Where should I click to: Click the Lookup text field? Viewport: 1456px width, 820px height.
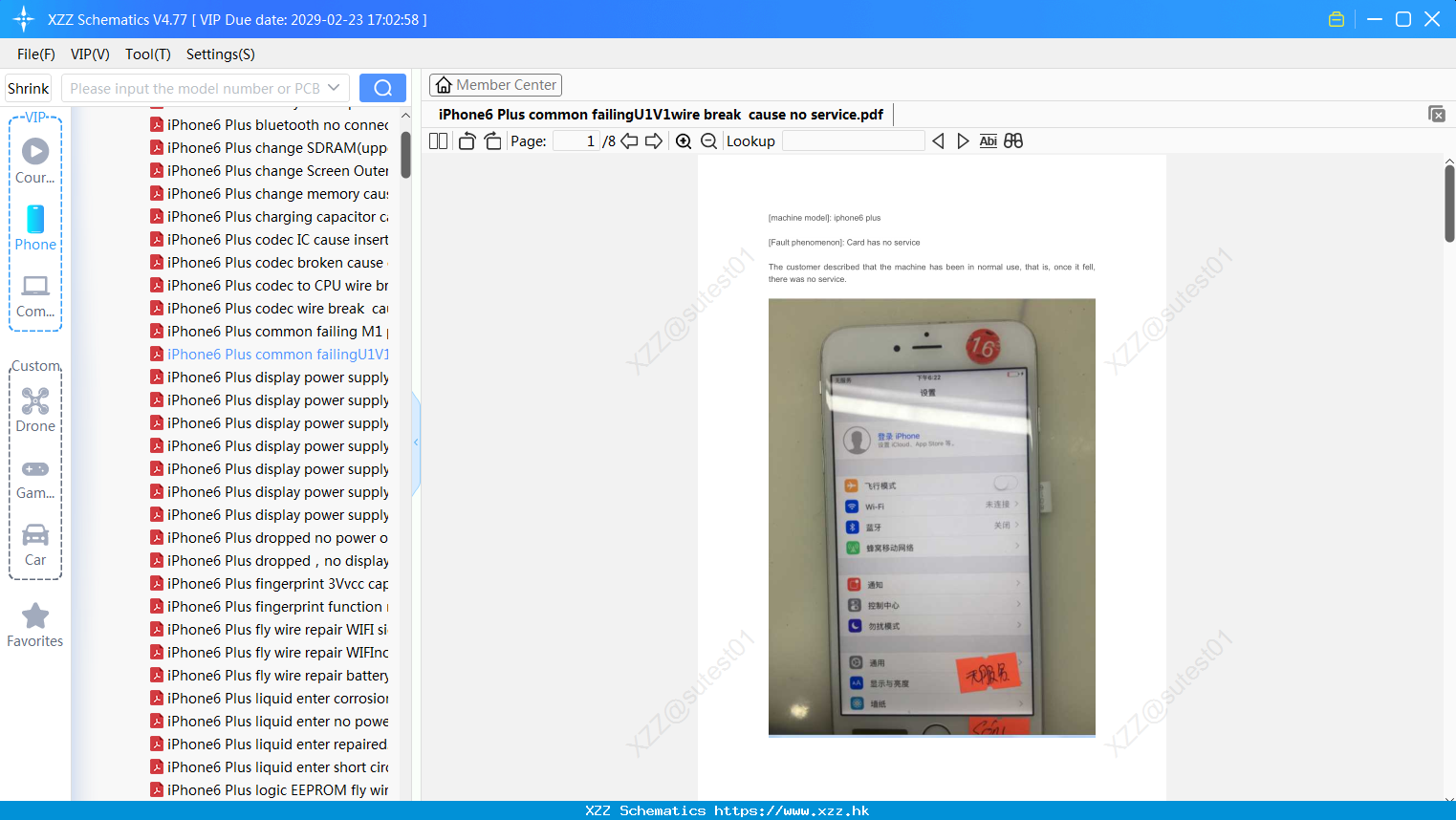click(853, 141)
